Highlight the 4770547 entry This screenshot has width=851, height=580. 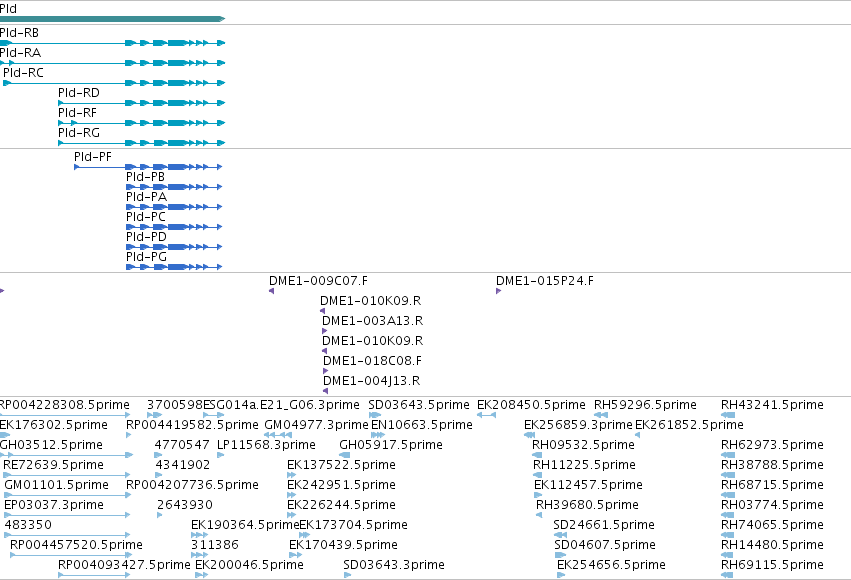point(182,445)
